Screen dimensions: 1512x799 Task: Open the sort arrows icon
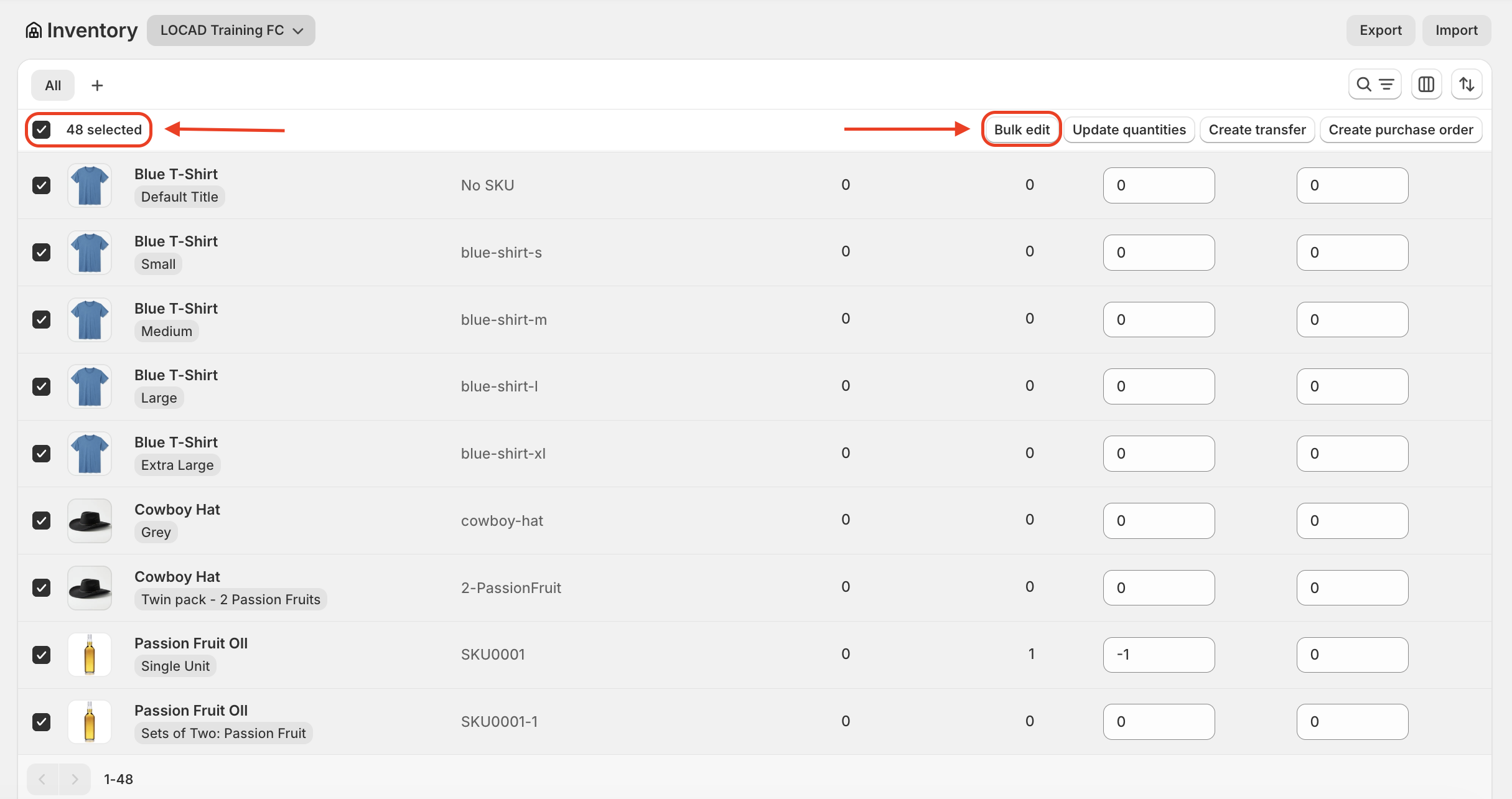[1467, 85]
